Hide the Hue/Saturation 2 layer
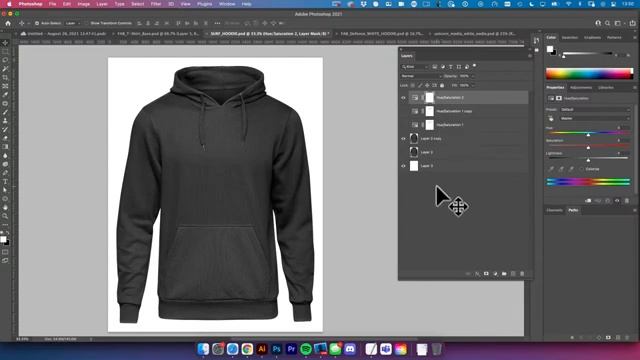The image size is (640, 360). [403, 98]
